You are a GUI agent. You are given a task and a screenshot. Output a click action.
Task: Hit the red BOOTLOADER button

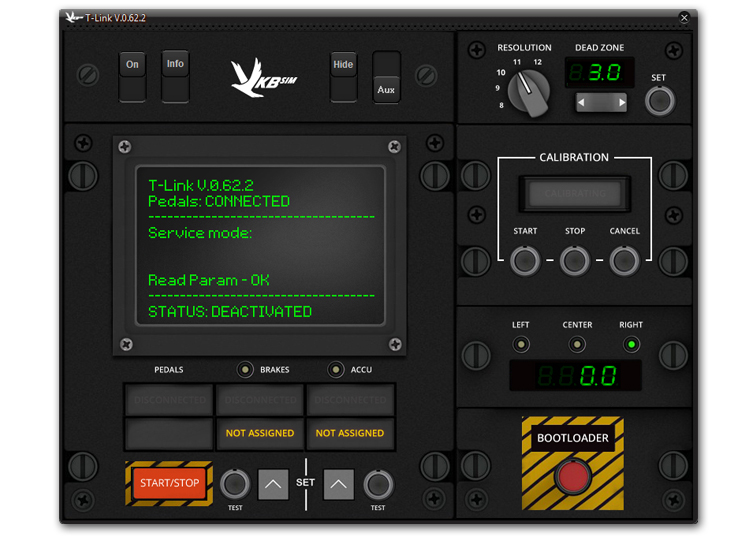tap(573, 476)
